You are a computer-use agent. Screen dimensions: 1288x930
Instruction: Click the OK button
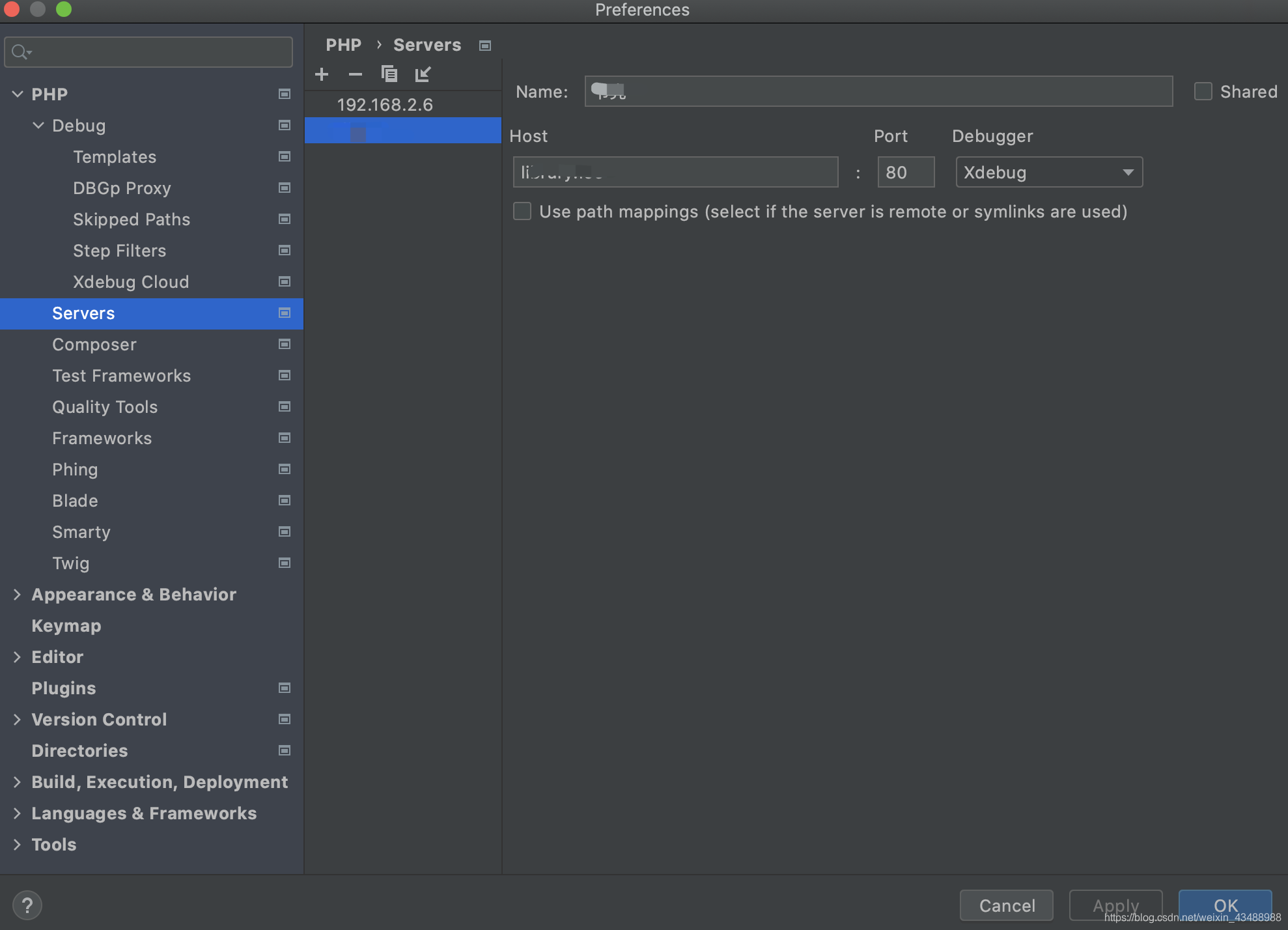1224,903
